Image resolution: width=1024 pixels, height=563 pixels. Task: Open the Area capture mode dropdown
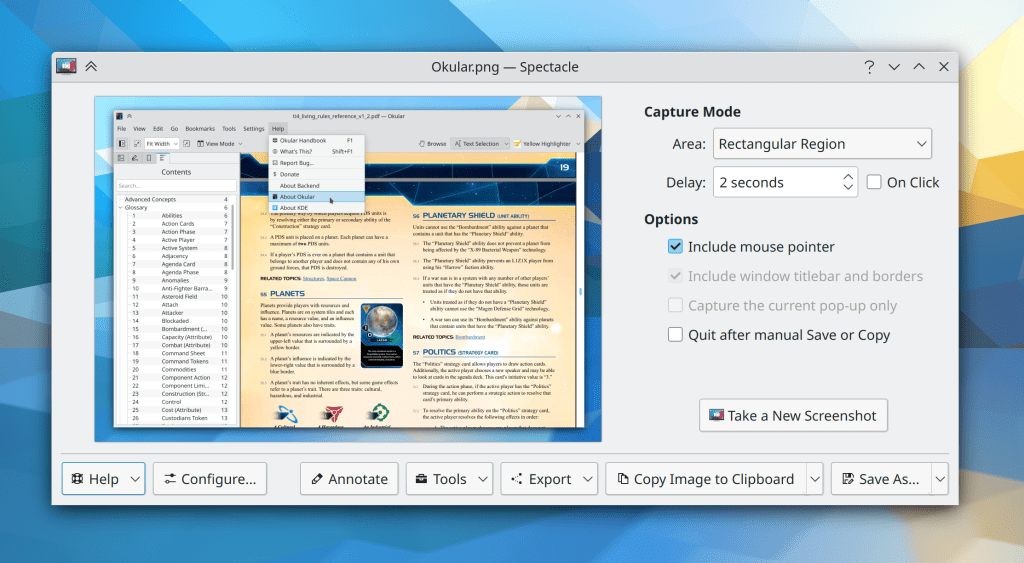coord(822,144)
